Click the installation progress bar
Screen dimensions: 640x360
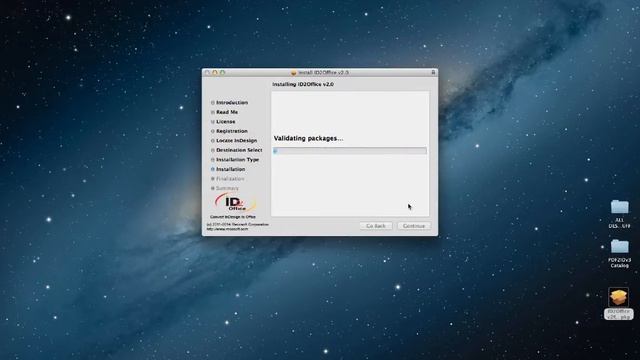pos(350,151)
